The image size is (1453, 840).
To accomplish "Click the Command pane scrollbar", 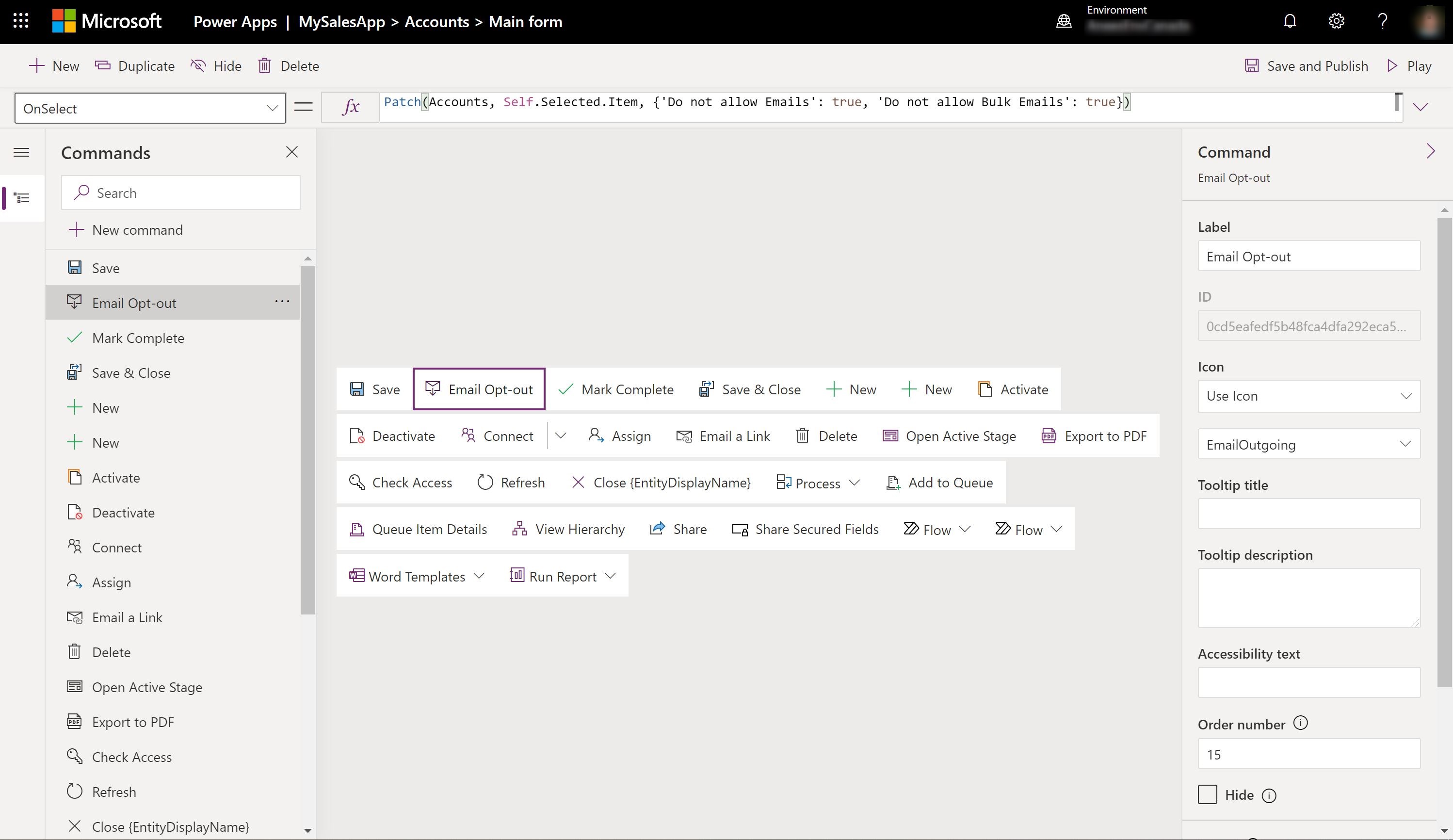I will (1444, 452).
